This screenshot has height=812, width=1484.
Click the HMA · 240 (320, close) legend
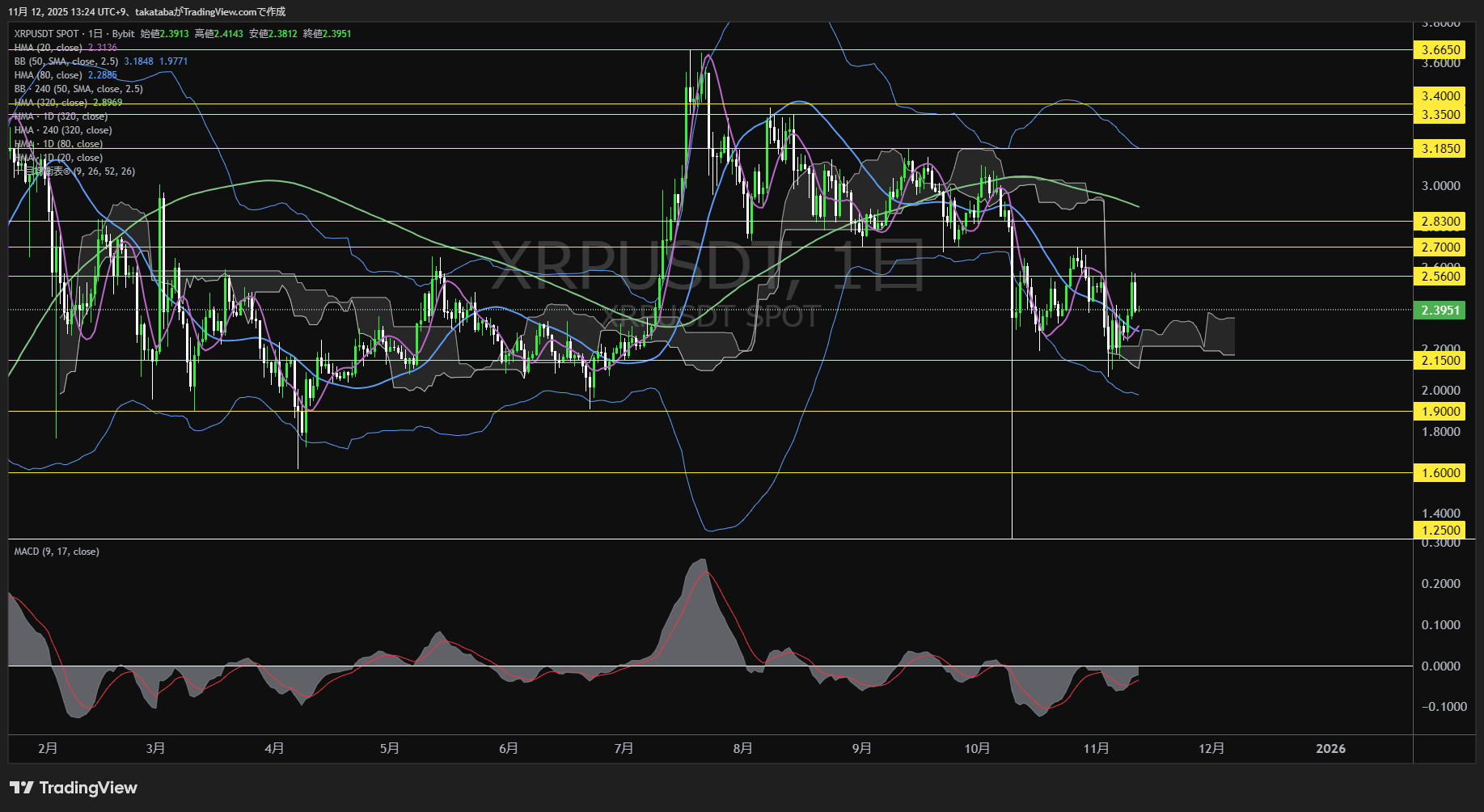(x=63, y=130)
